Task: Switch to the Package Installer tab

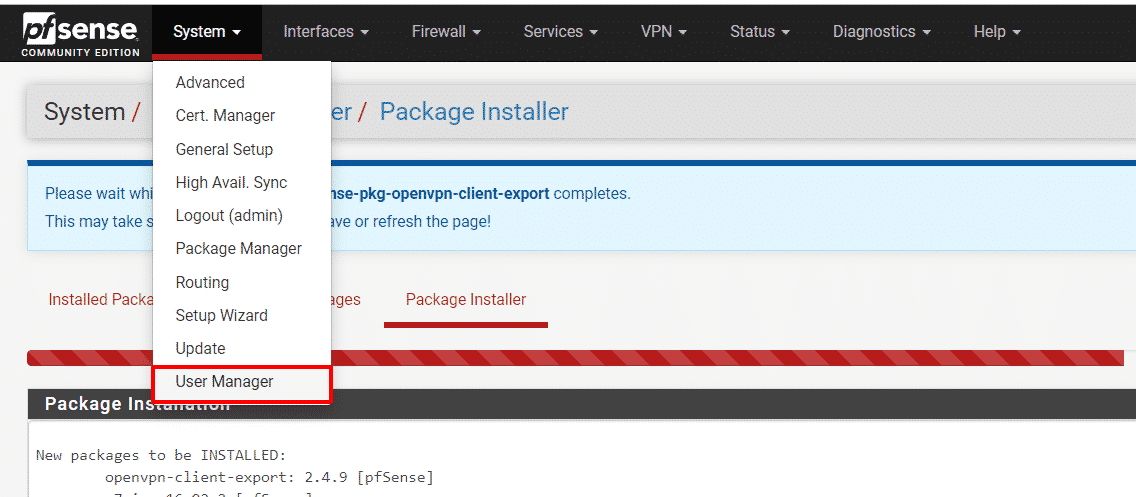Action: tap(466, 300)
